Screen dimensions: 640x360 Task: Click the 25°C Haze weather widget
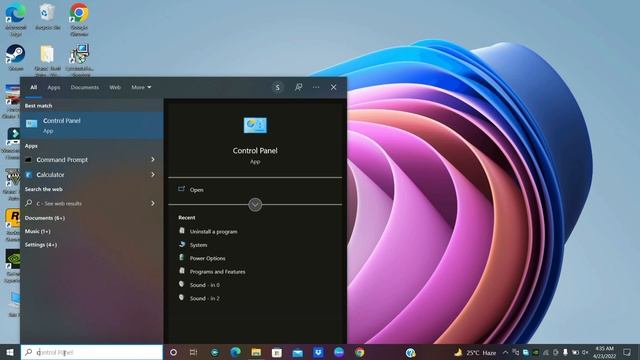[x=475, y=352]
